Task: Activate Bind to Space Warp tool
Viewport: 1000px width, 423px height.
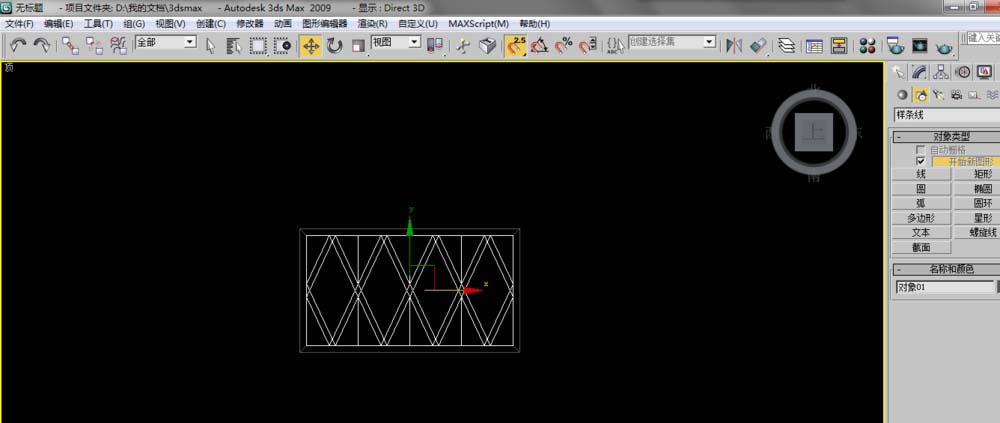Action: click(119, 45)
